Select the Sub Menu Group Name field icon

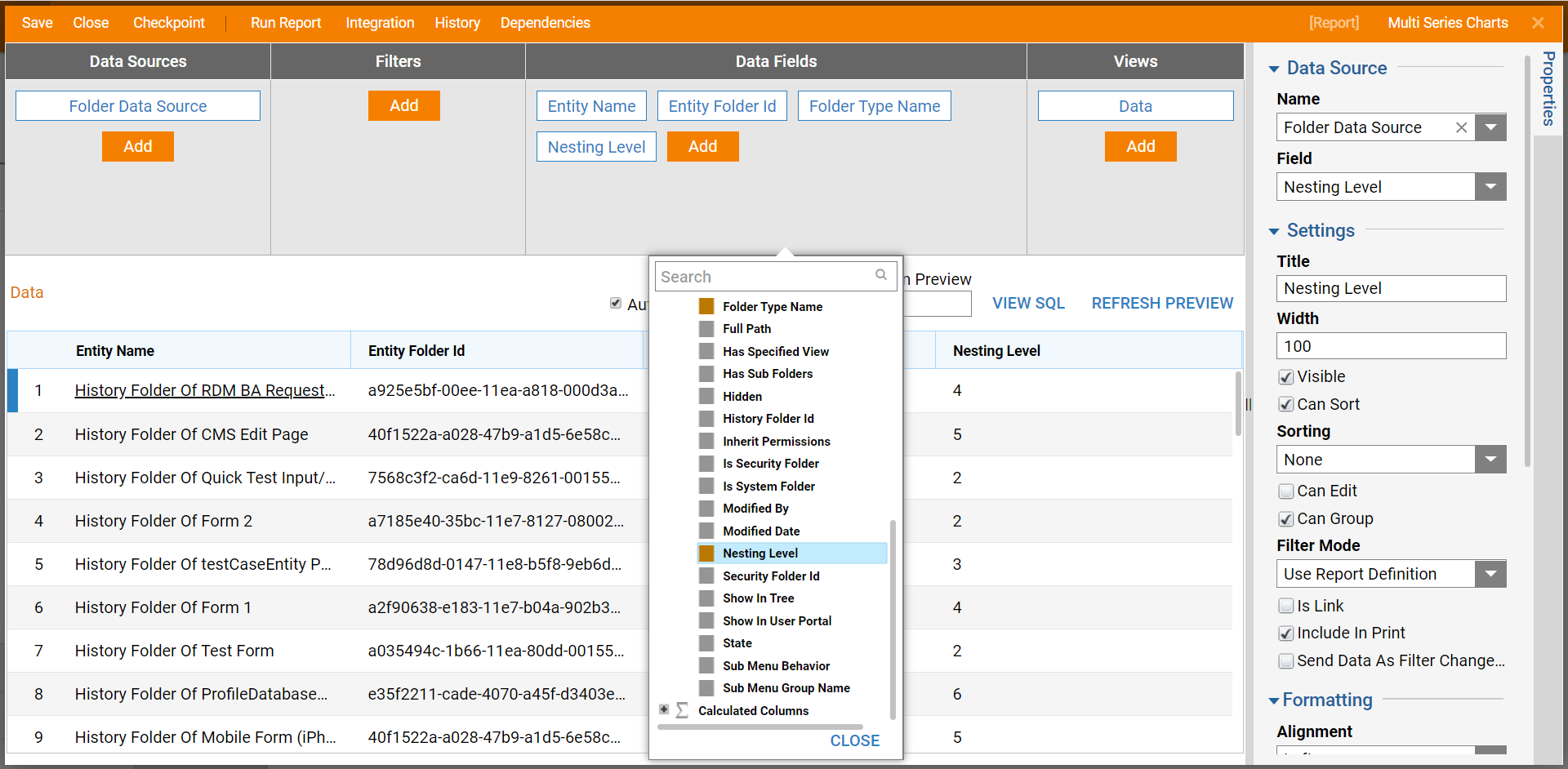[x=706, y=688]
